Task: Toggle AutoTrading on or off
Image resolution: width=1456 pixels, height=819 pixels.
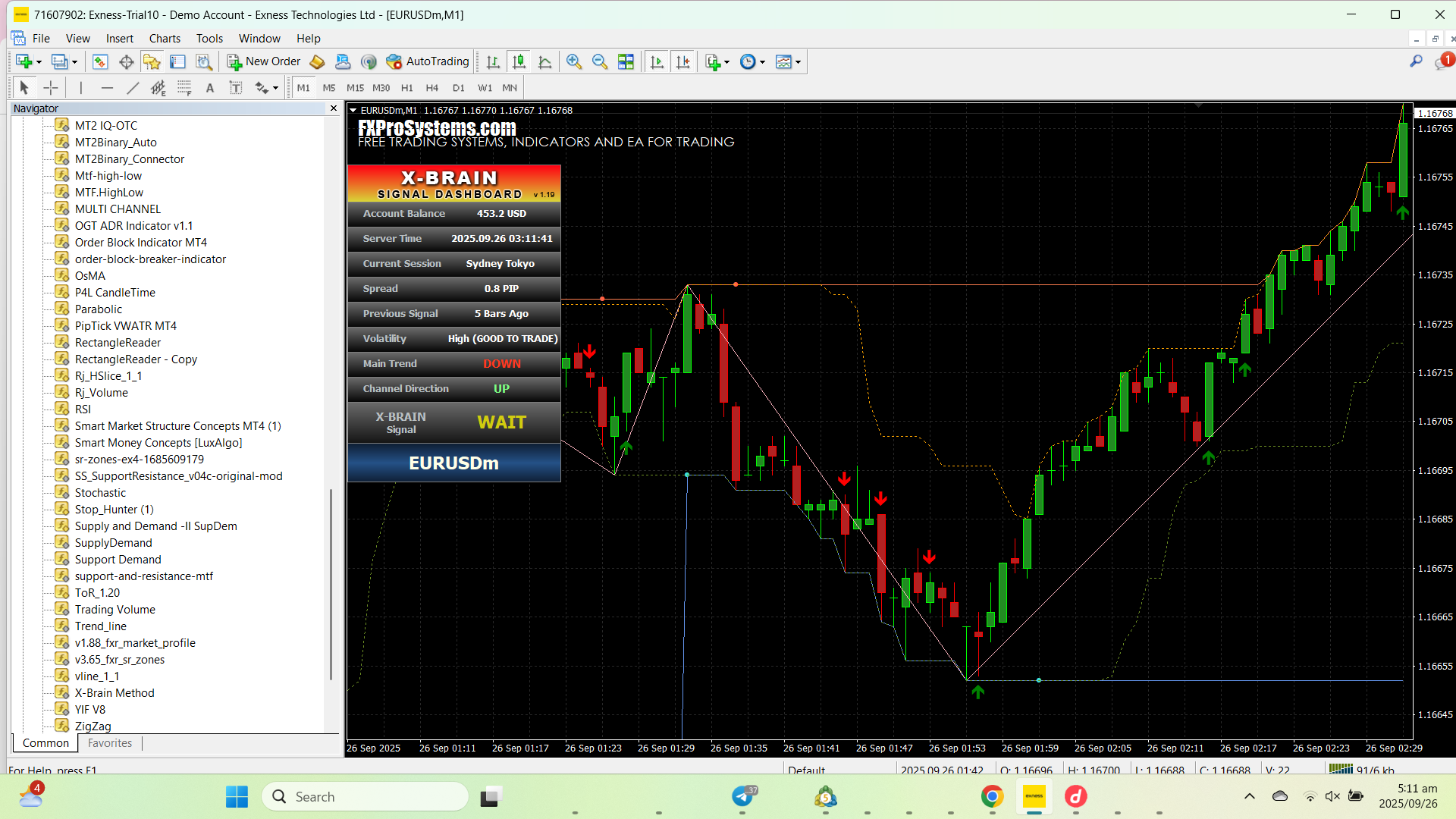Action: tap(428, 61)
